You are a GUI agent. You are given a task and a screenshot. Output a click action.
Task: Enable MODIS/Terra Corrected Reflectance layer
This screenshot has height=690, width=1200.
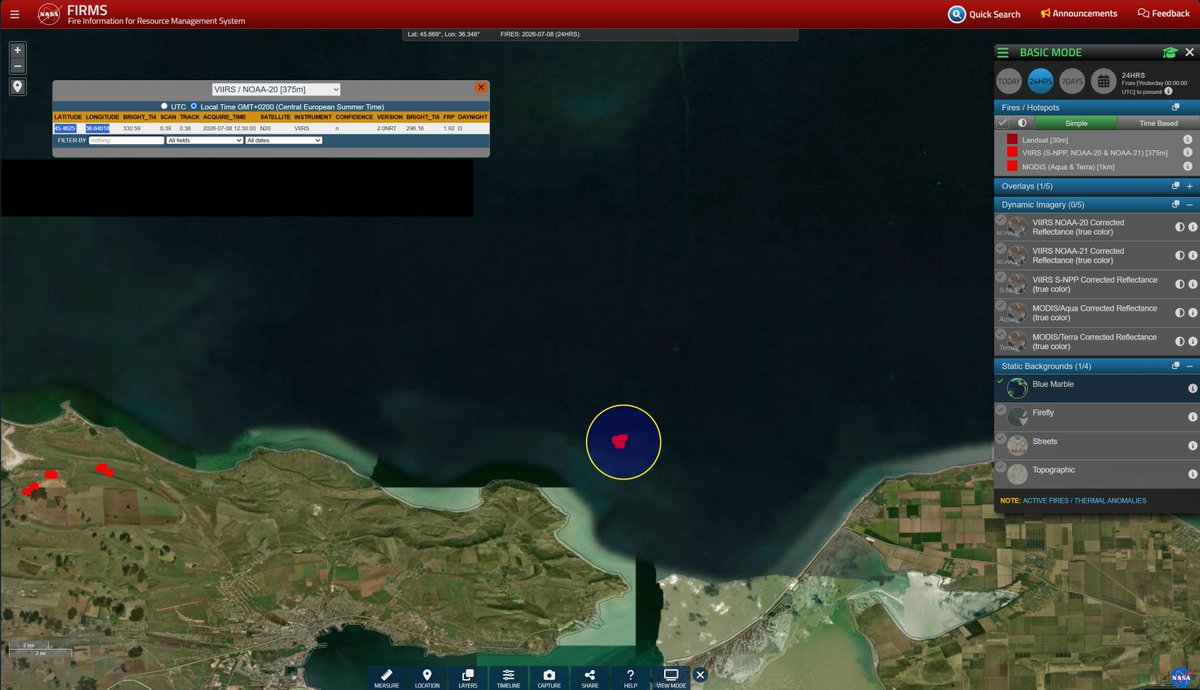pyautogui.click(x=1001, y=334)
